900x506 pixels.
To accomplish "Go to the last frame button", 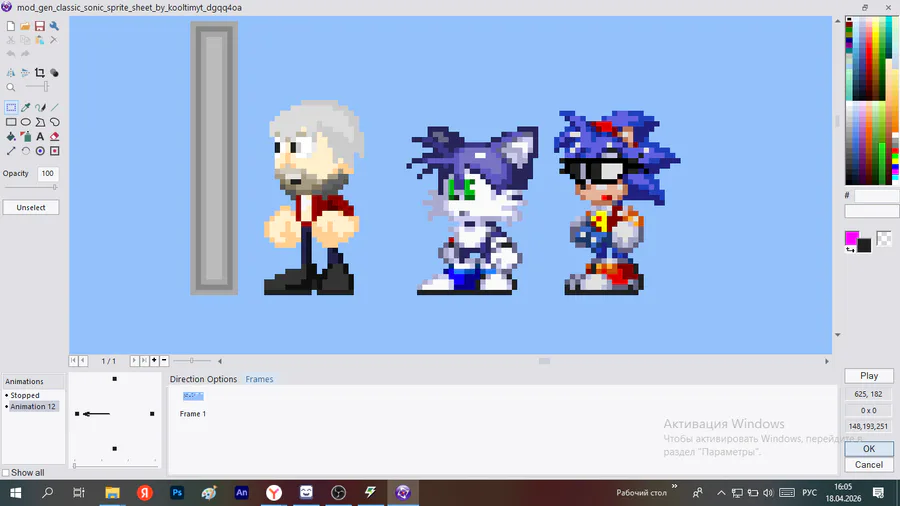I will (x=144, y=361).
